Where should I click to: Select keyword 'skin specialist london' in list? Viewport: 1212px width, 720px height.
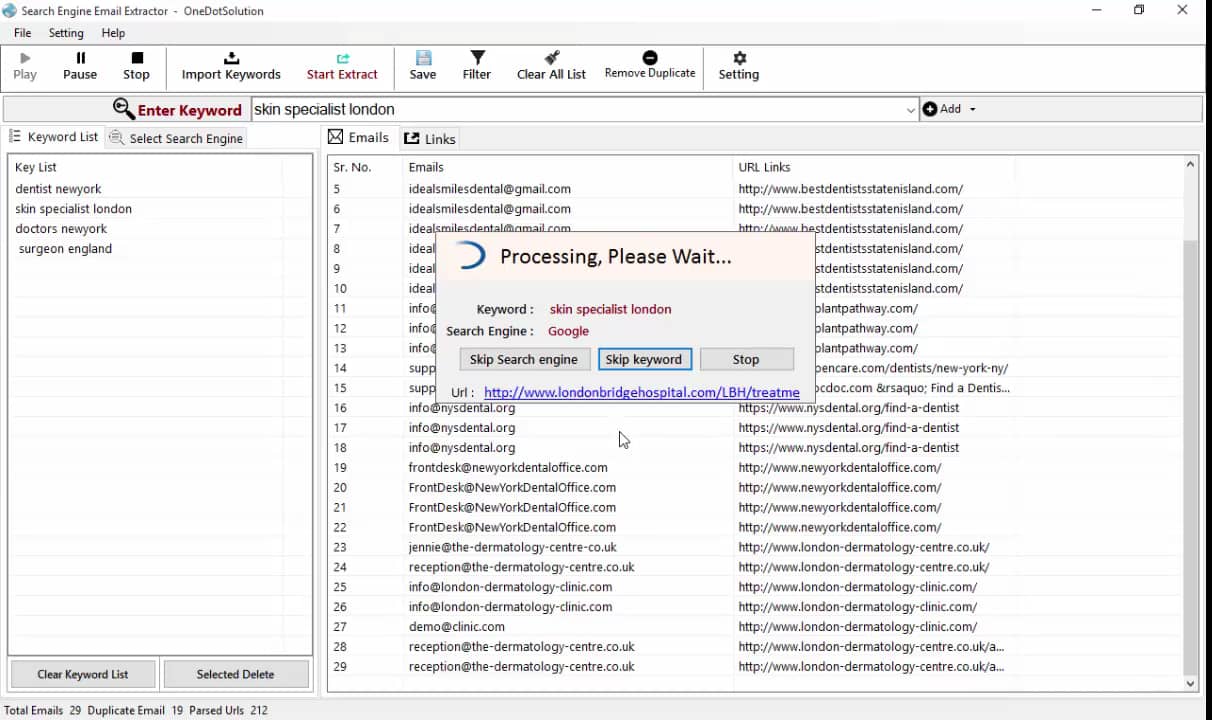pyautogui.click(x=73, y=208)
